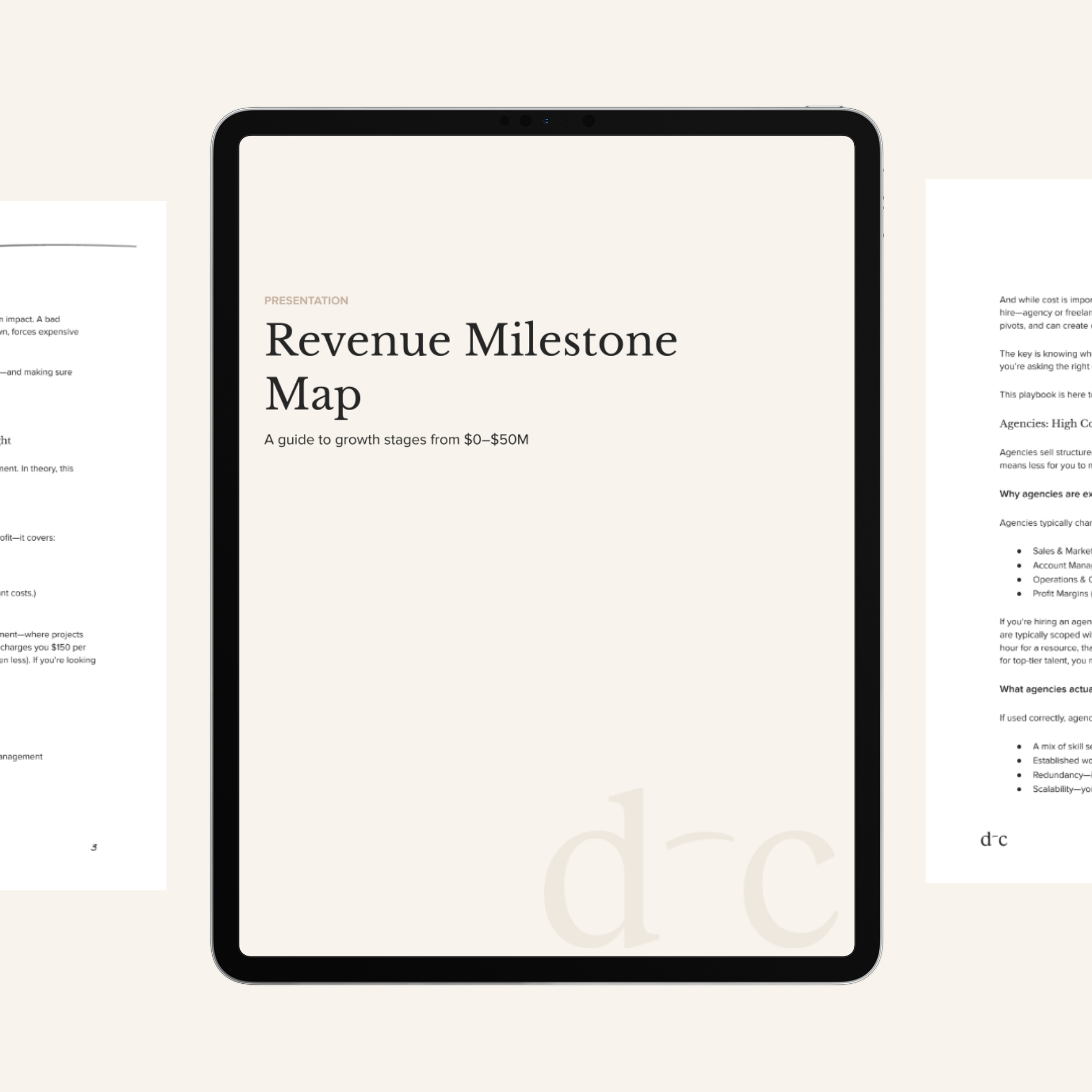Click the 'Established wo' bullet item
Image resolution: width=1092 pixels, height=1092 pixels.
click(x=1062, y=761)
